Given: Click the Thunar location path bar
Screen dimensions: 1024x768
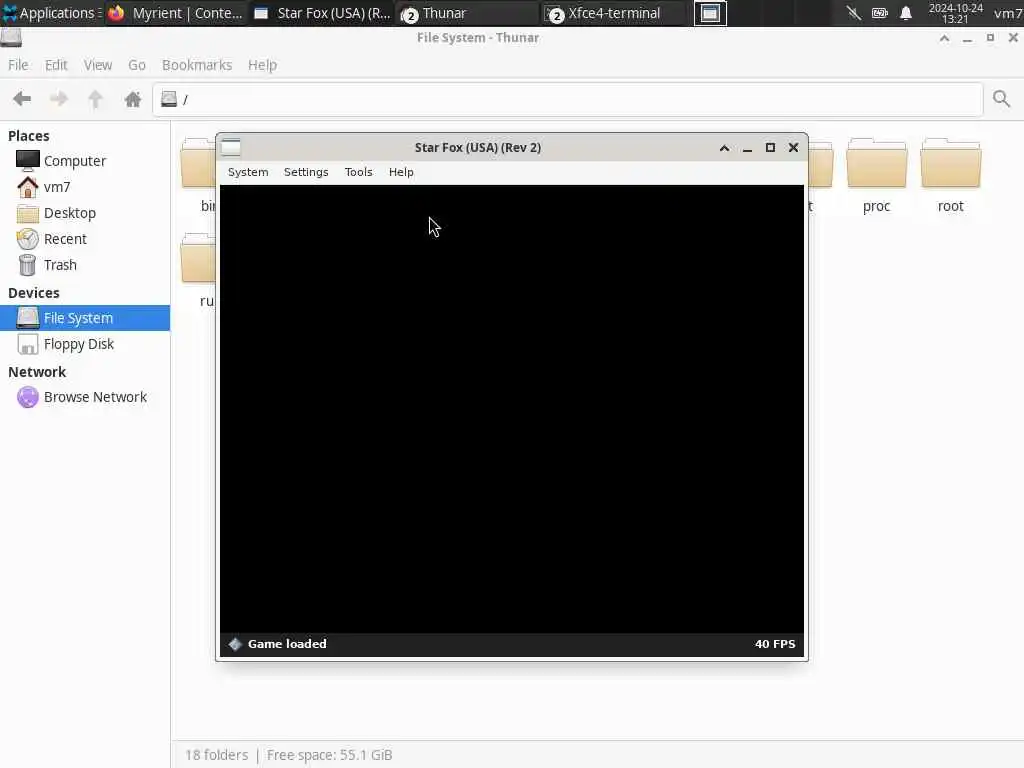Looking at the screenshot, I should click(568, 99).
